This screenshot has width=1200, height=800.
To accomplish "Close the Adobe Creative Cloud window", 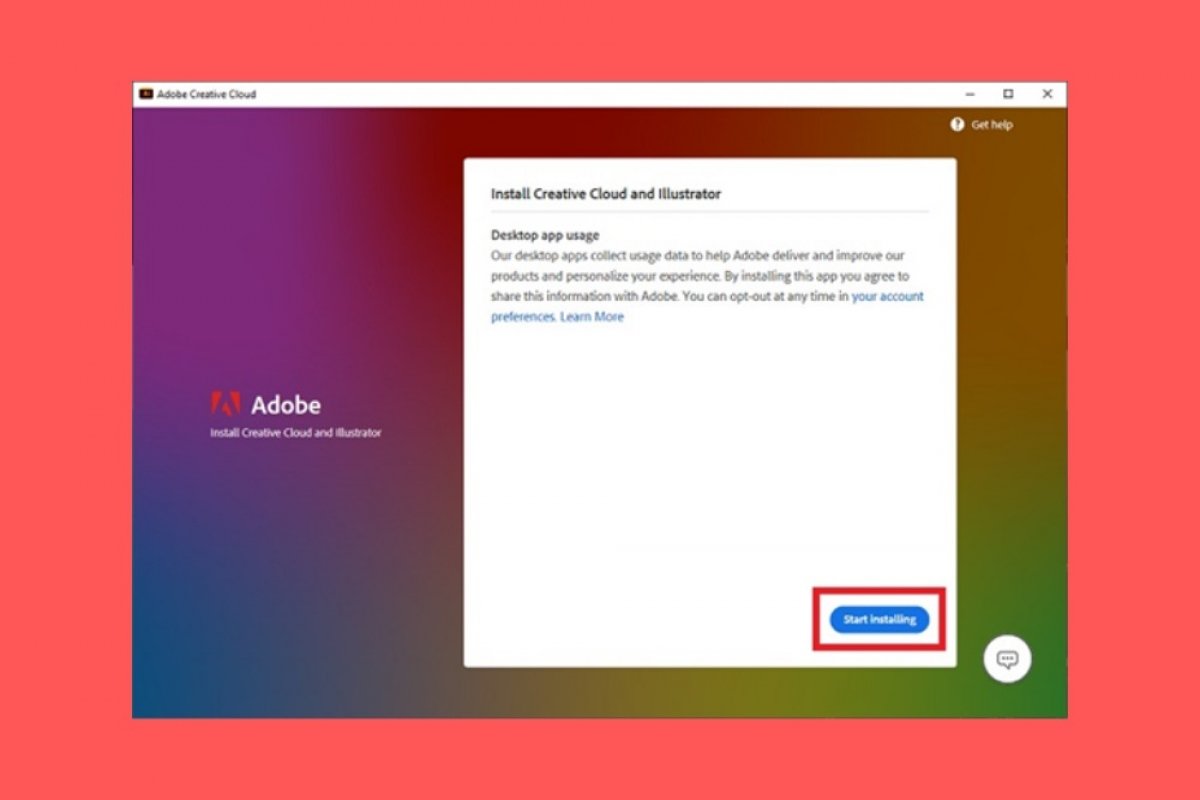I will (1047, 94).
